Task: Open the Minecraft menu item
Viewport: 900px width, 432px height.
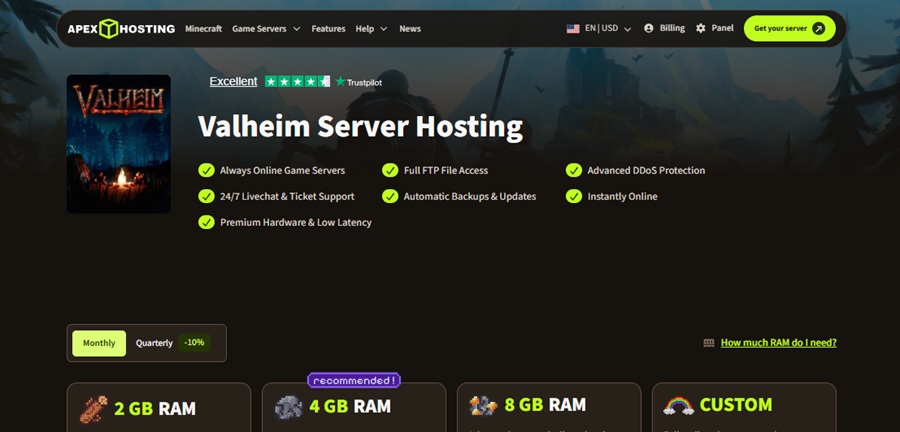Action: click(203, 29)
